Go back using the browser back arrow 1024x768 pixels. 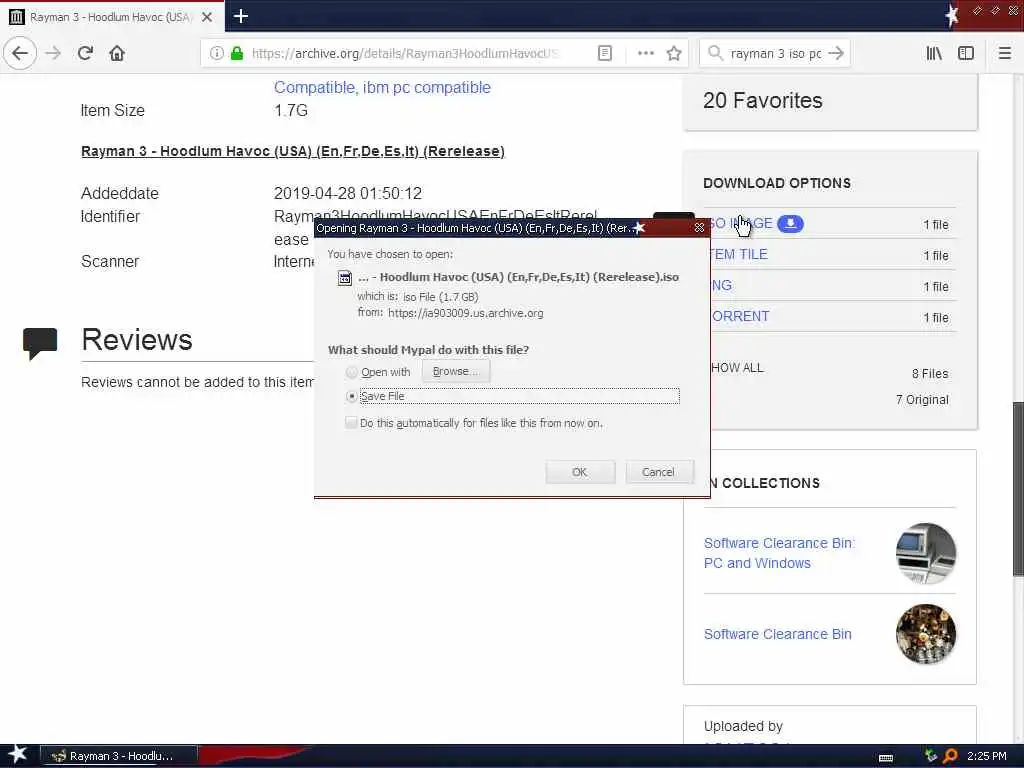click(x=20, y=53)
